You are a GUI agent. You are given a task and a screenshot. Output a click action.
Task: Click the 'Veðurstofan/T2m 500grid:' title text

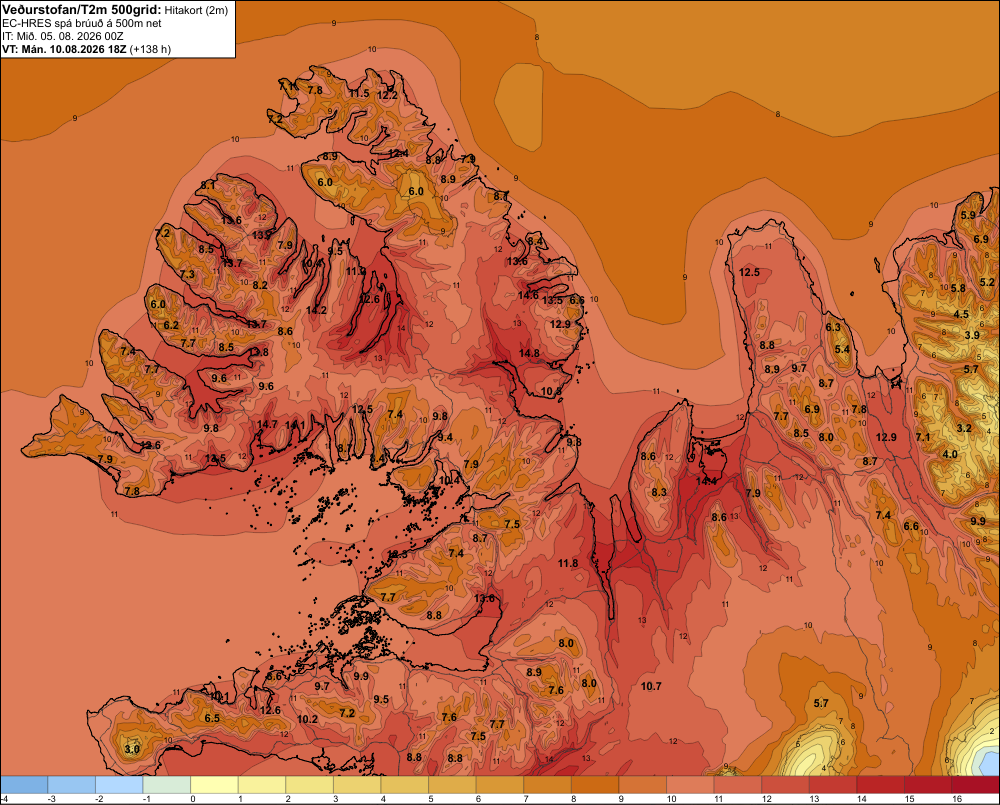[x=82, y=10]
